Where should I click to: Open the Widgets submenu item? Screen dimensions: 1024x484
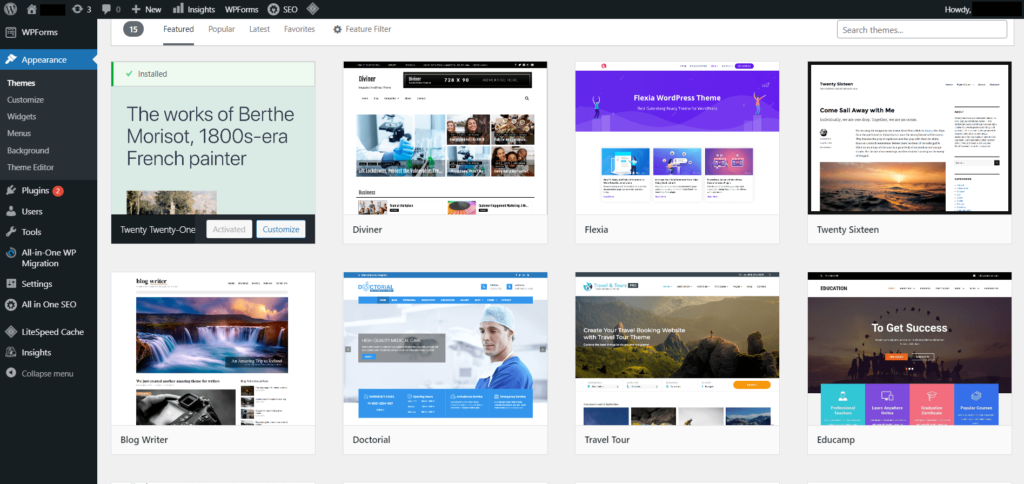point(22,116)
